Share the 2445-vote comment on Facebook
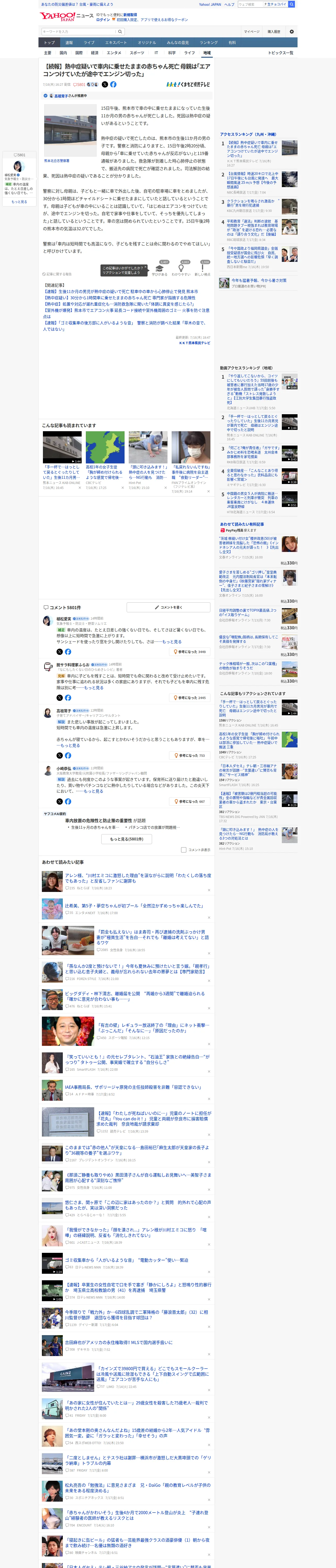 point(68,697)
